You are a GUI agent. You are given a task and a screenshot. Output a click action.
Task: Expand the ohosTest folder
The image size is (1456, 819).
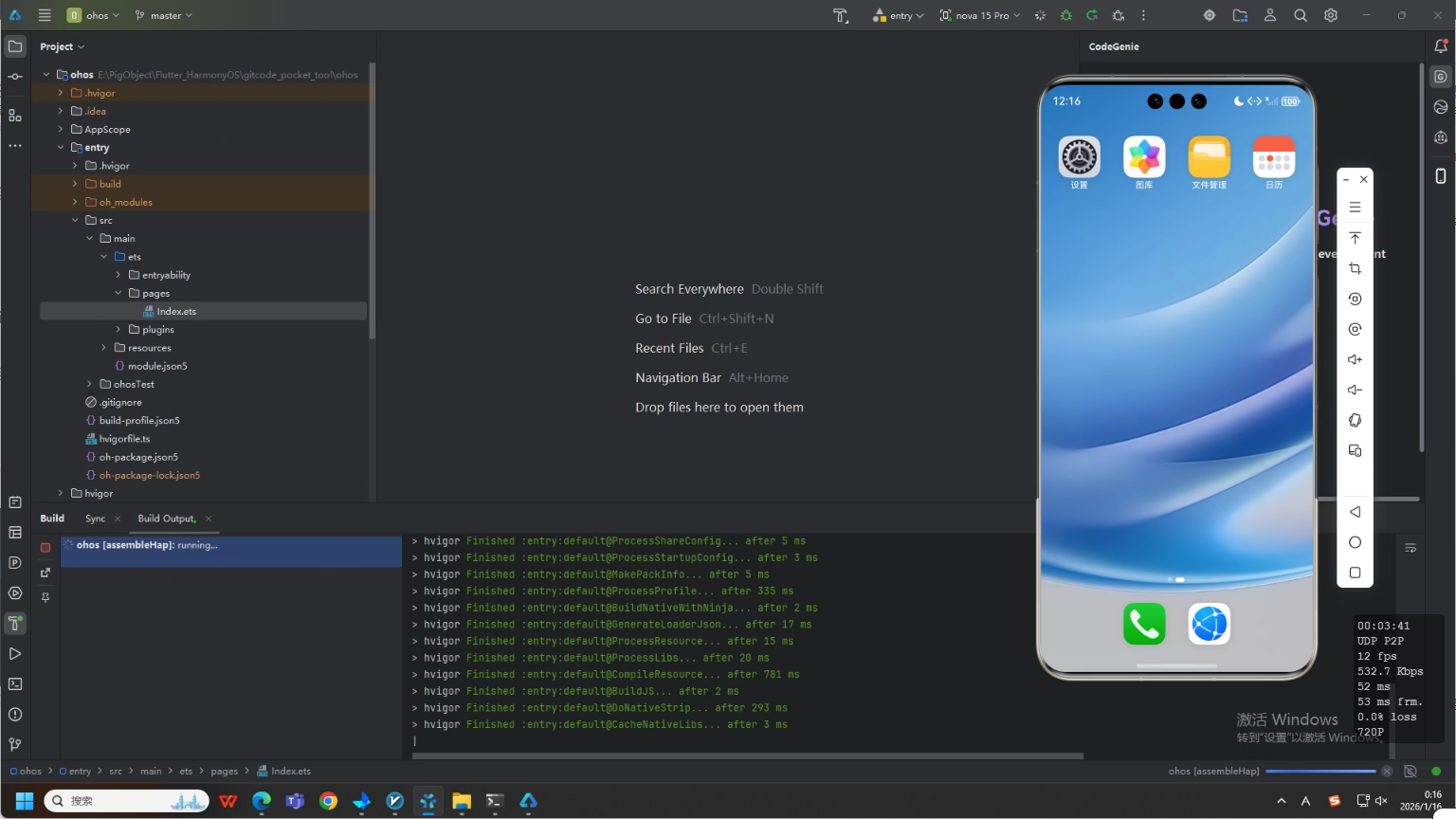click(89, 384)
